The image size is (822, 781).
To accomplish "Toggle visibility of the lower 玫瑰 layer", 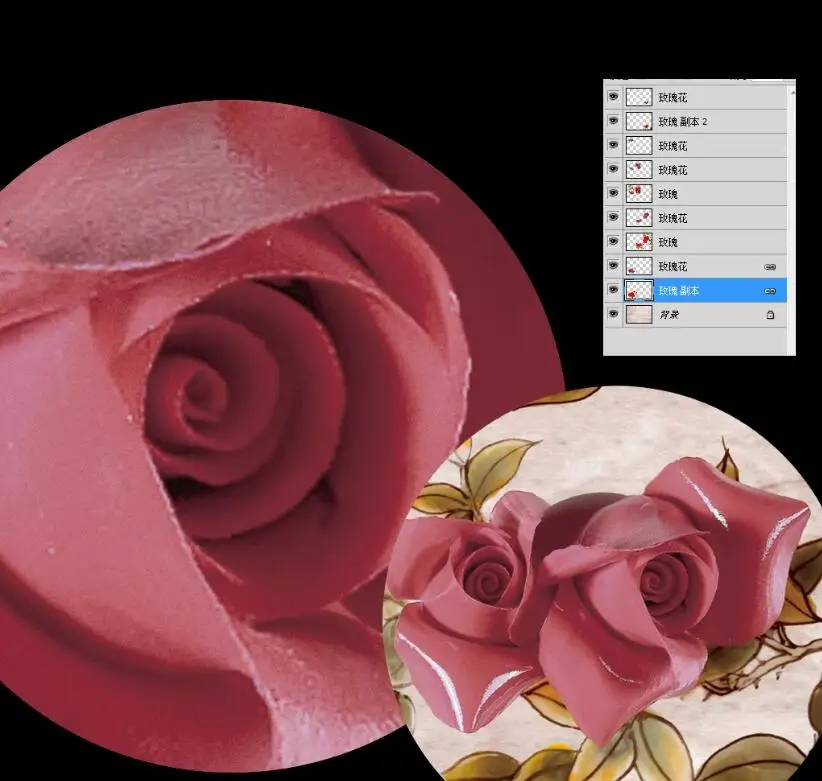I will [x=613, y=241].
